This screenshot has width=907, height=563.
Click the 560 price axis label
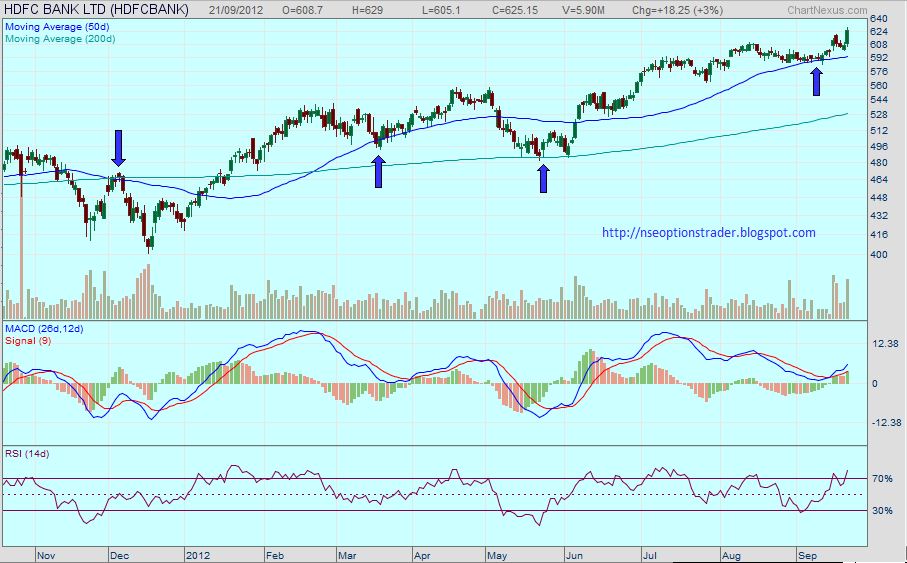pos(879,86)
